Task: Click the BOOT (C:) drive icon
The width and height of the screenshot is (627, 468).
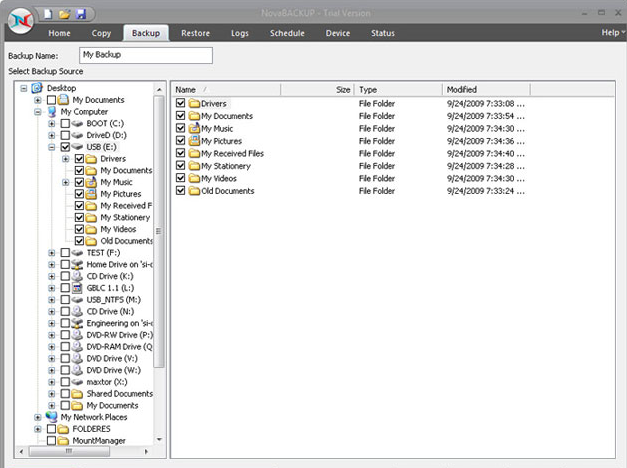Action: [x=77, y=124]
